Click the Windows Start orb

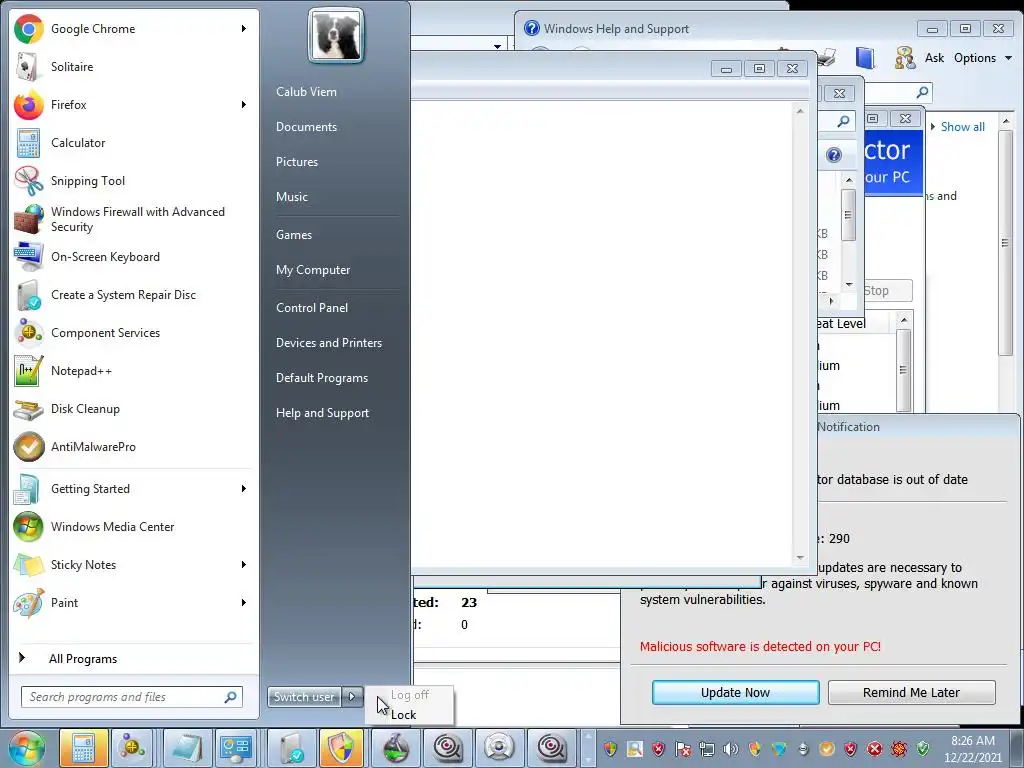coord(26,748)
